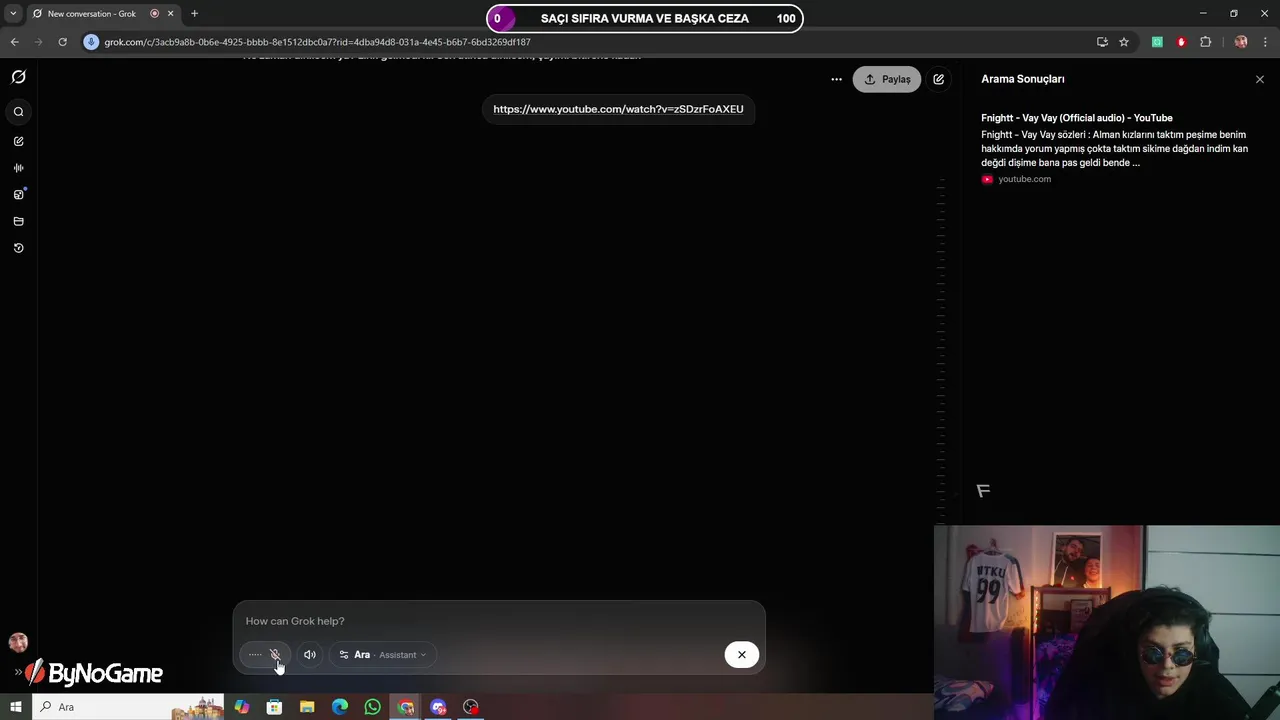Viewport: 1280px width, 720px height.
Task: Click the search result snippet text
Action: coord(1114,148)
